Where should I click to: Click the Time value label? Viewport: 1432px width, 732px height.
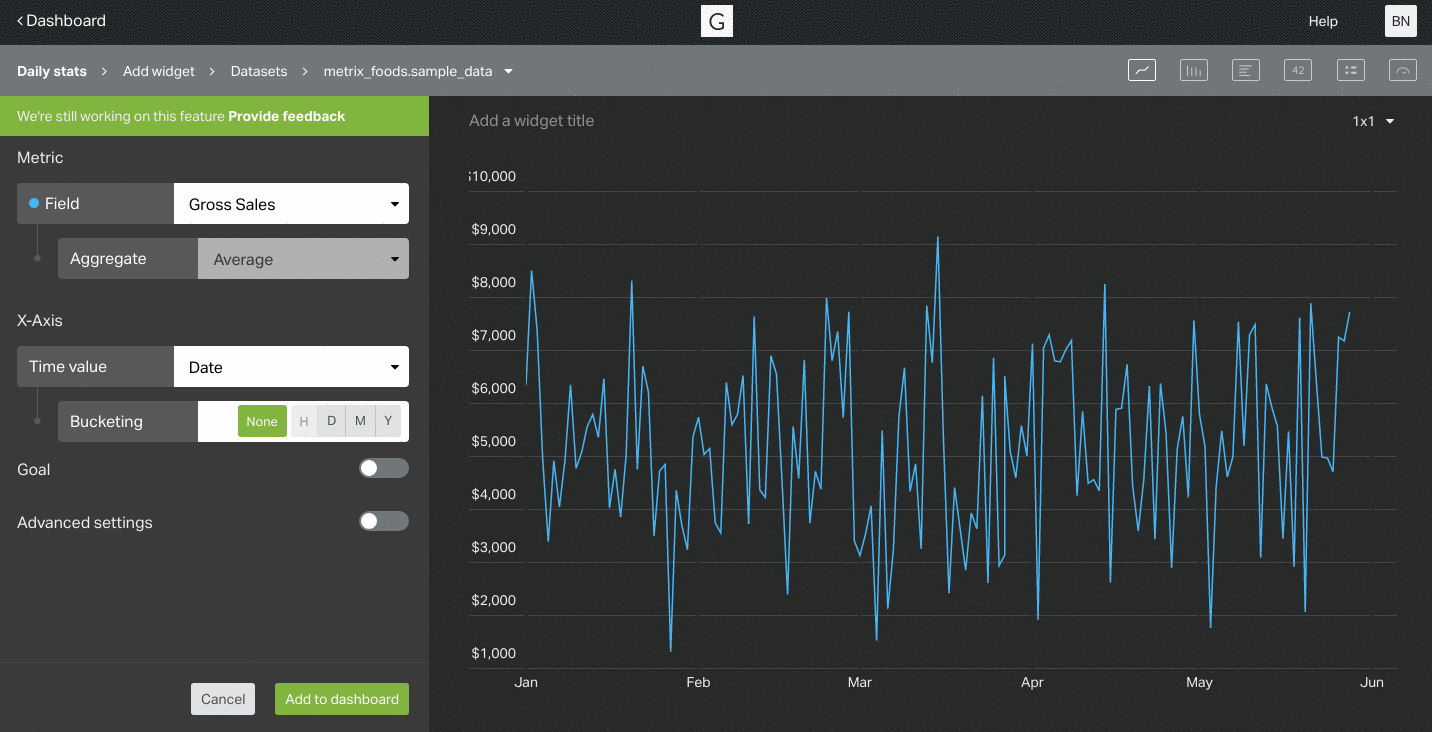point(68,366)
